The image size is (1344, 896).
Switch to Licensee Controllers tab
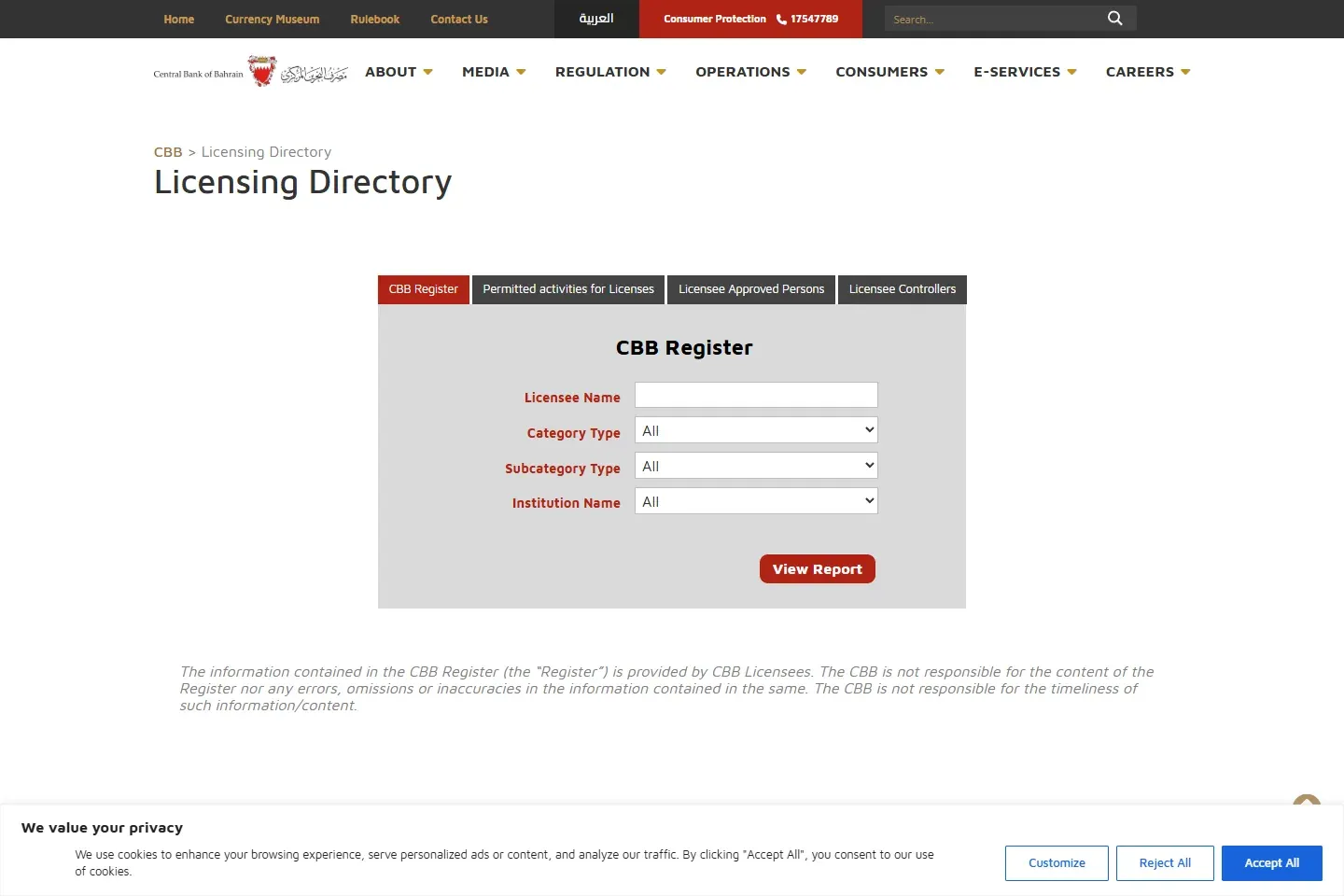(x=903, y=289)
